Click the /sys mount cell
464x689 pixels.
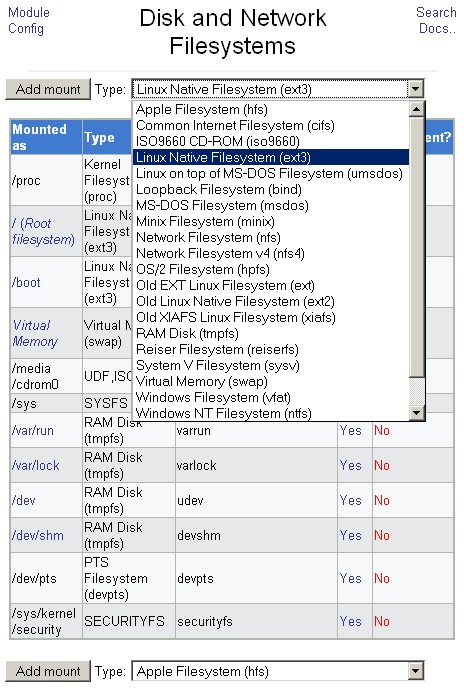coord(46,403)
